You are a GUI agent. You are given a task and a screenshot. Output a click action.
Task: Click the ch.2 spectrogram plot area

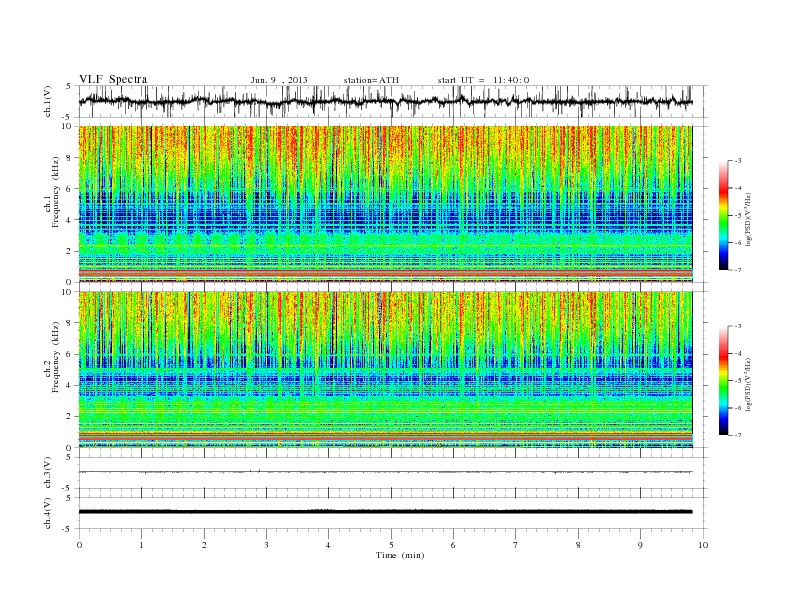pos(385,370)
